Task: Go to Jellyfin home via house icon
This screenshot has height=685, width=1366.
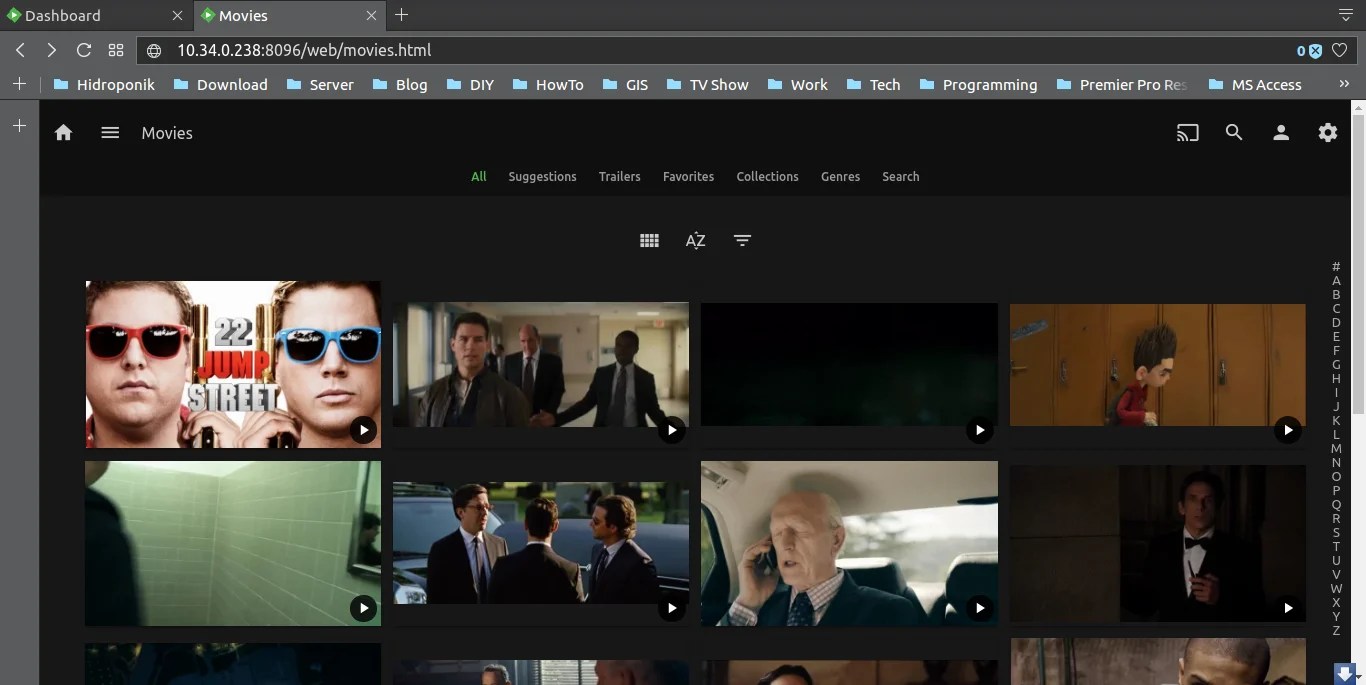Action: (x=63, y=133)
